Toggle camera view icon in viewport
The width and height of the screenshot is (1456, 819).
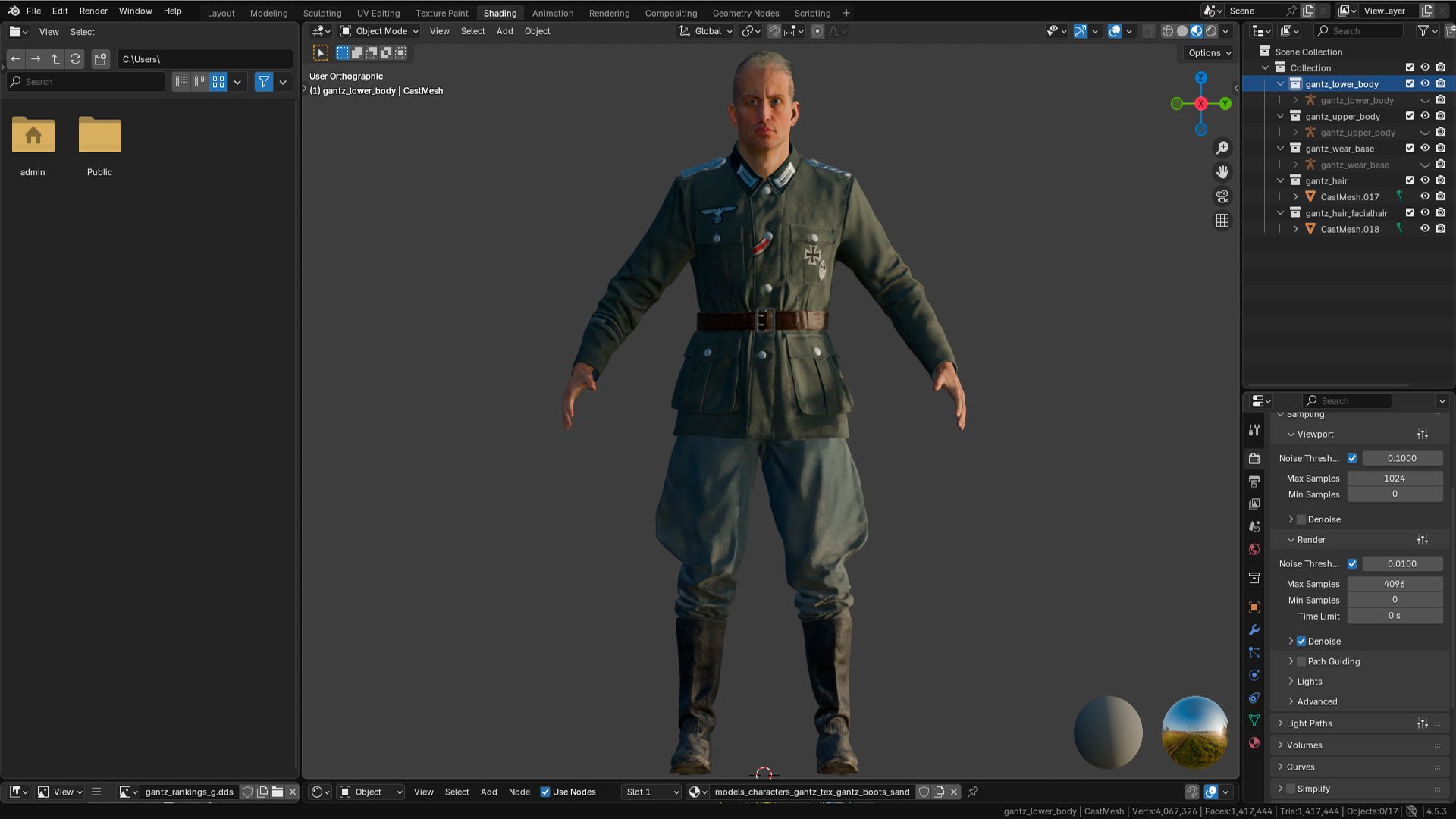1222,196
